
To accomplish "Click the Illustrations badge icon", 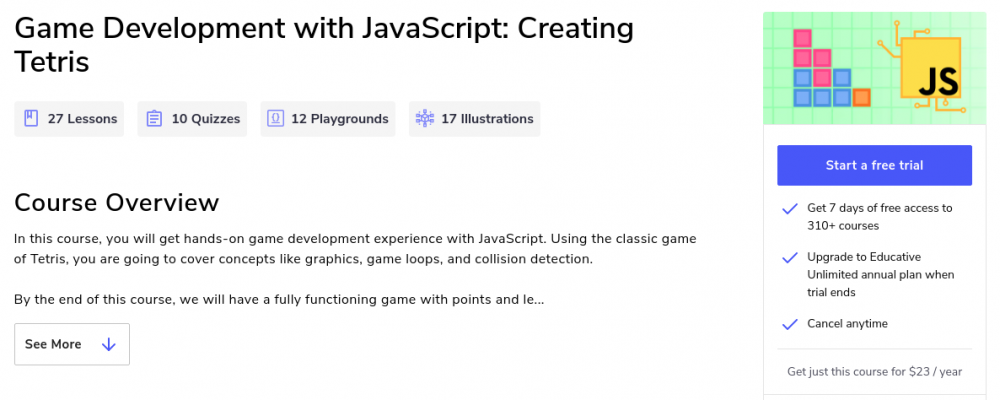I will (424, 119).
